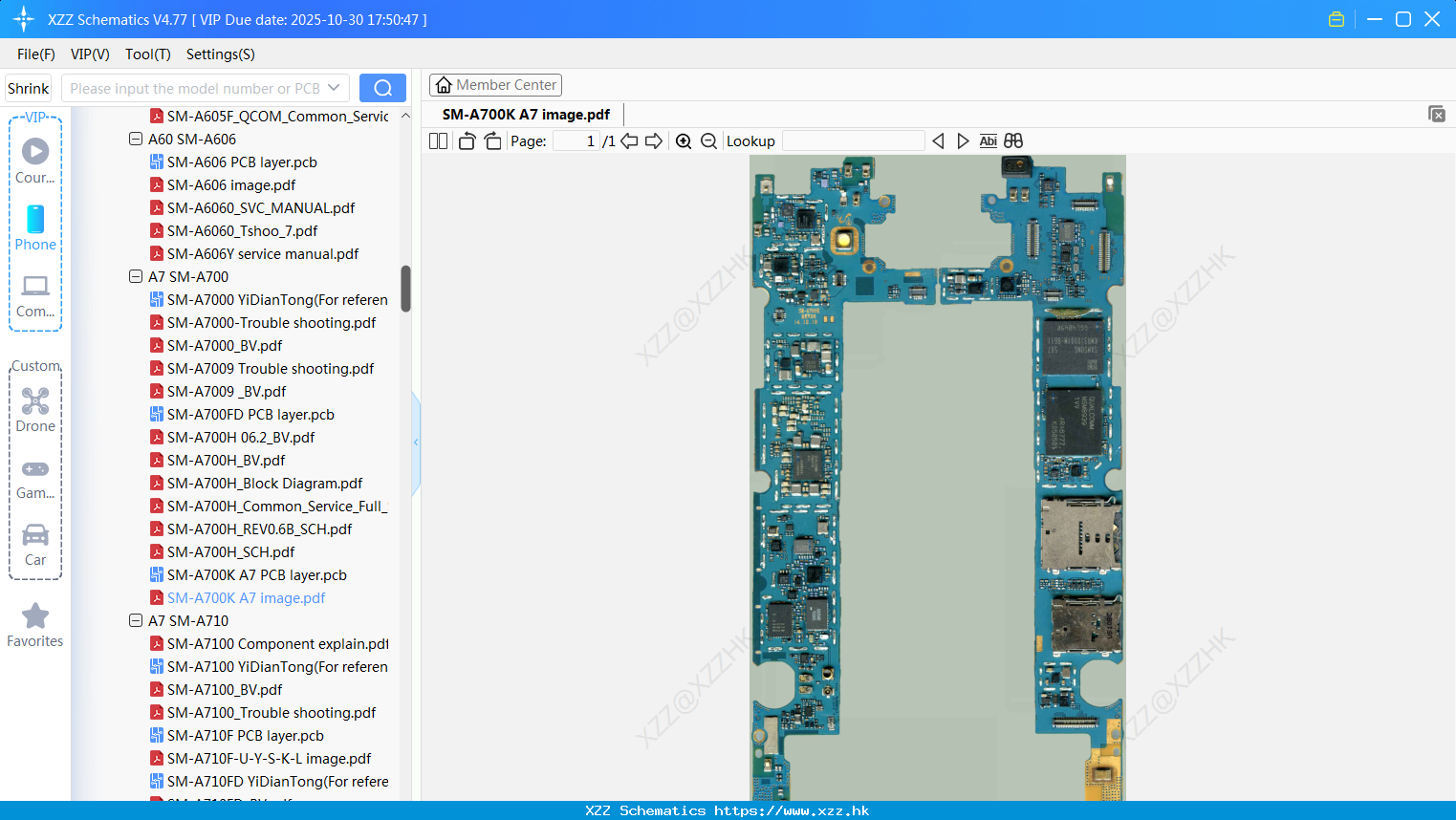Open SM-A700H_REV0.6B_SCH.pdf

(x=259, y=529)
